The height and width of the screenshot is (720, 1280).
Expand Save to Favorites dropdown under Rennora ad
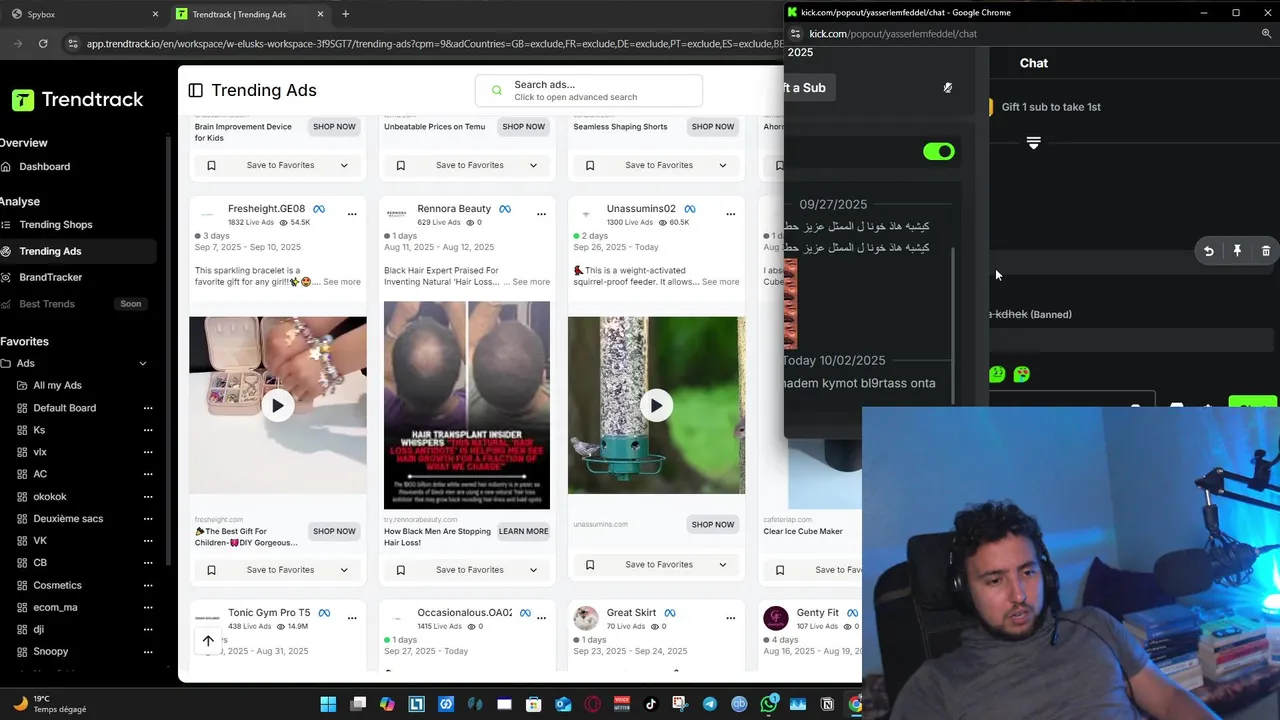point(533,570)
